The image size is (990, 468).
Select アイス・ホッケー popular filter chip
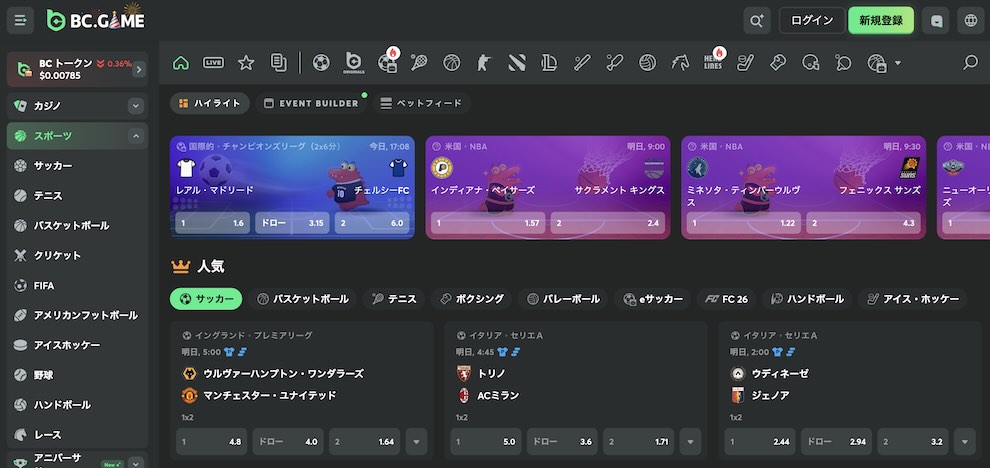click(x=913, y=299)
